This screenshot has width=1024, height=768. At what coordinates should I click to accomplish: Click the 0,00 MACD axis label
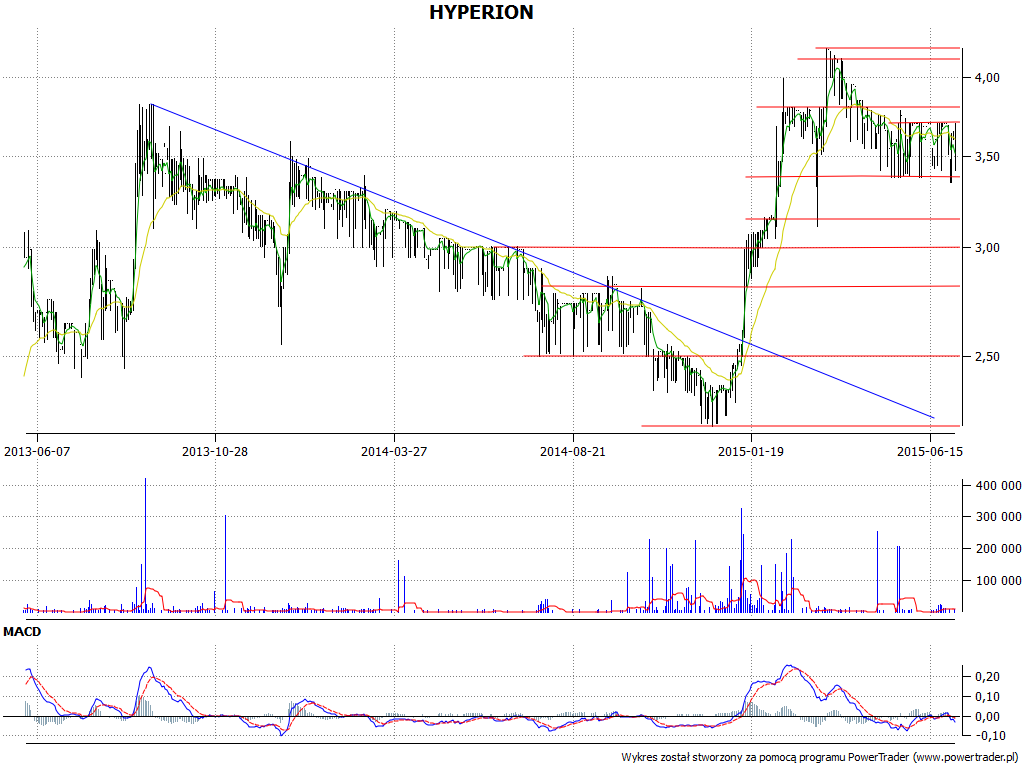(987, 716)
